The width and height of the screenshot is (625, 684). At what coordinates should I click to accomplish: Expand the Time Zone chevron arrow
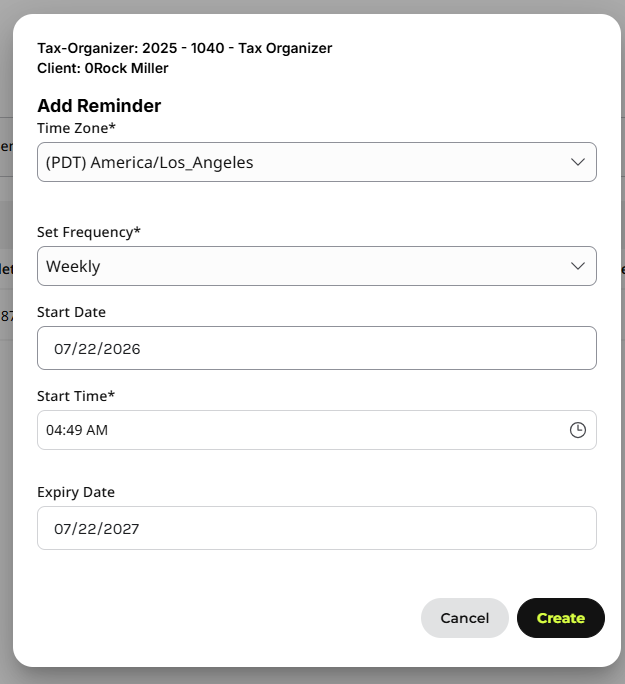point(577,162)
